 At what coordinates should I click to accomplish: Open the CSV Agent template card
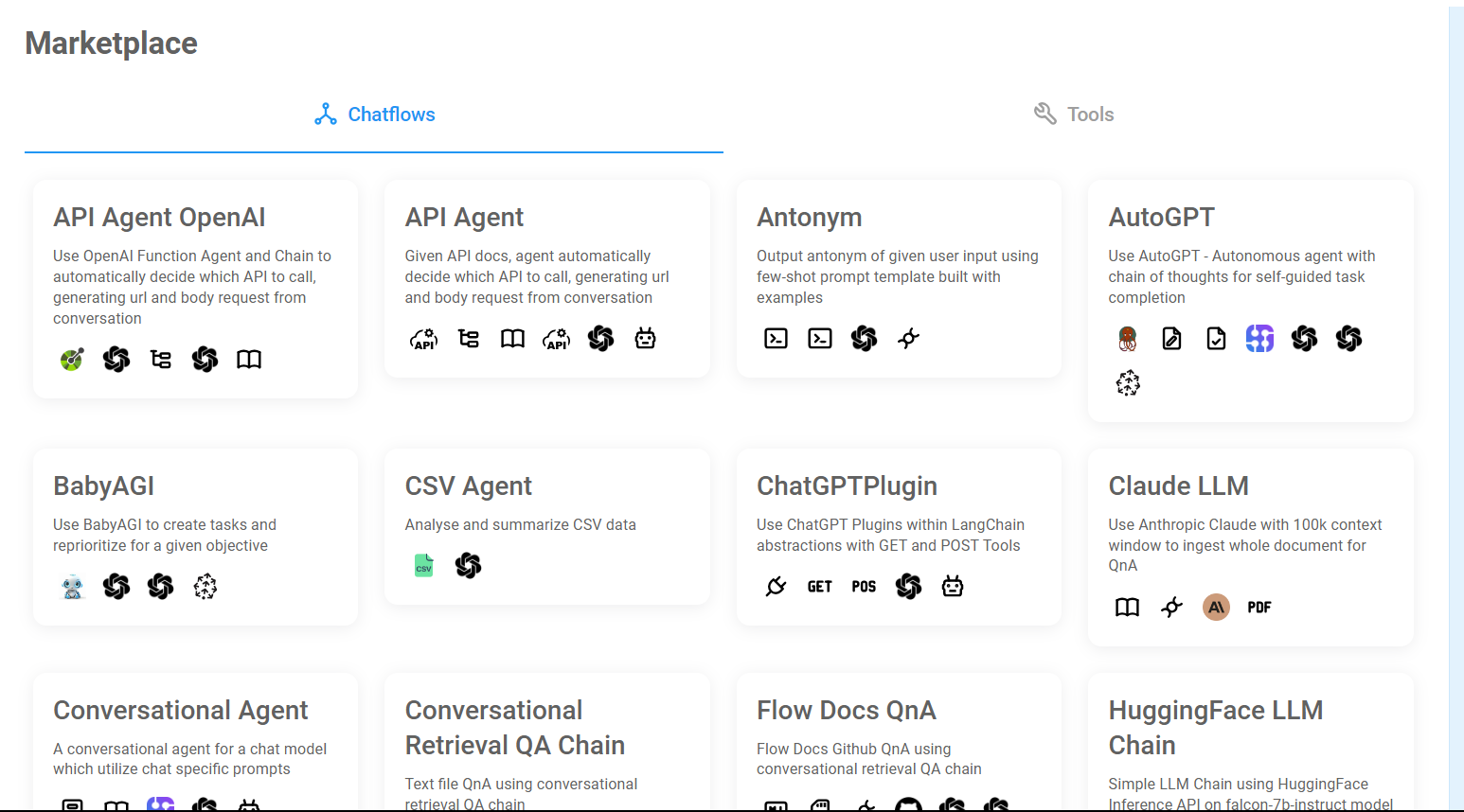coord(547,526)
